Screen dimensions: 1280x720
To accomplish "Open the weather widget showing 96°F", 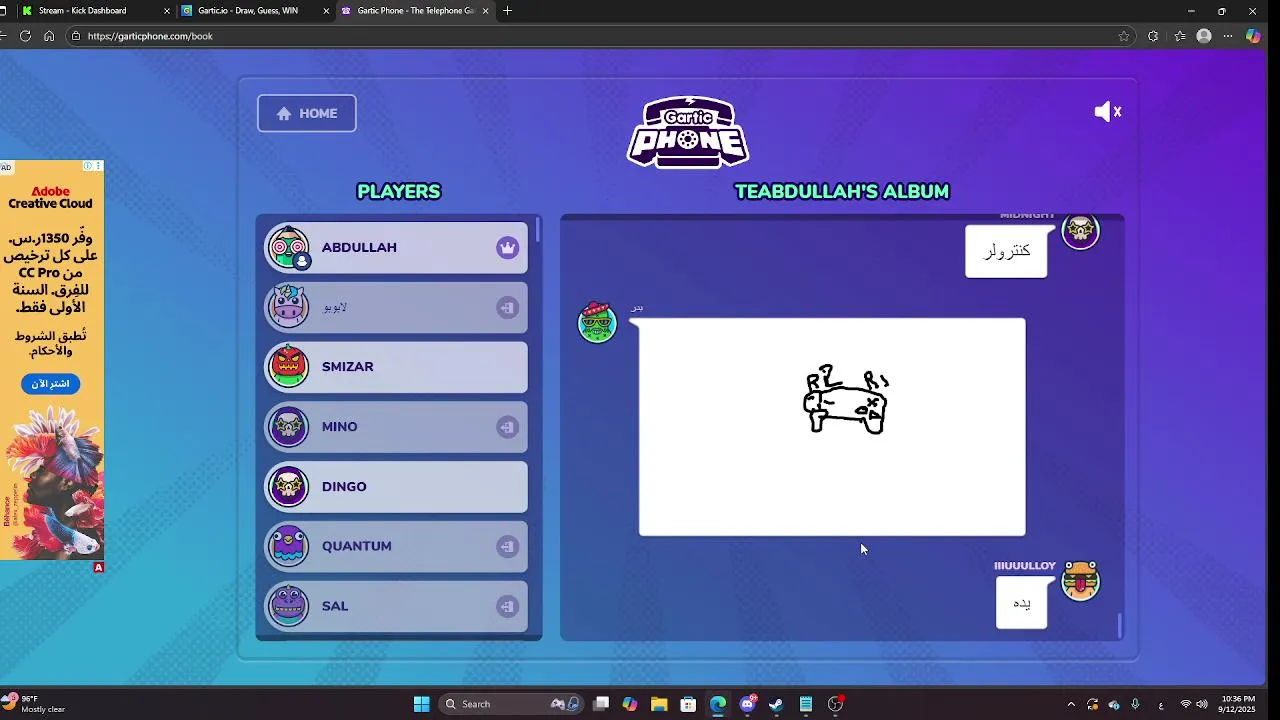I will [35, 704].
